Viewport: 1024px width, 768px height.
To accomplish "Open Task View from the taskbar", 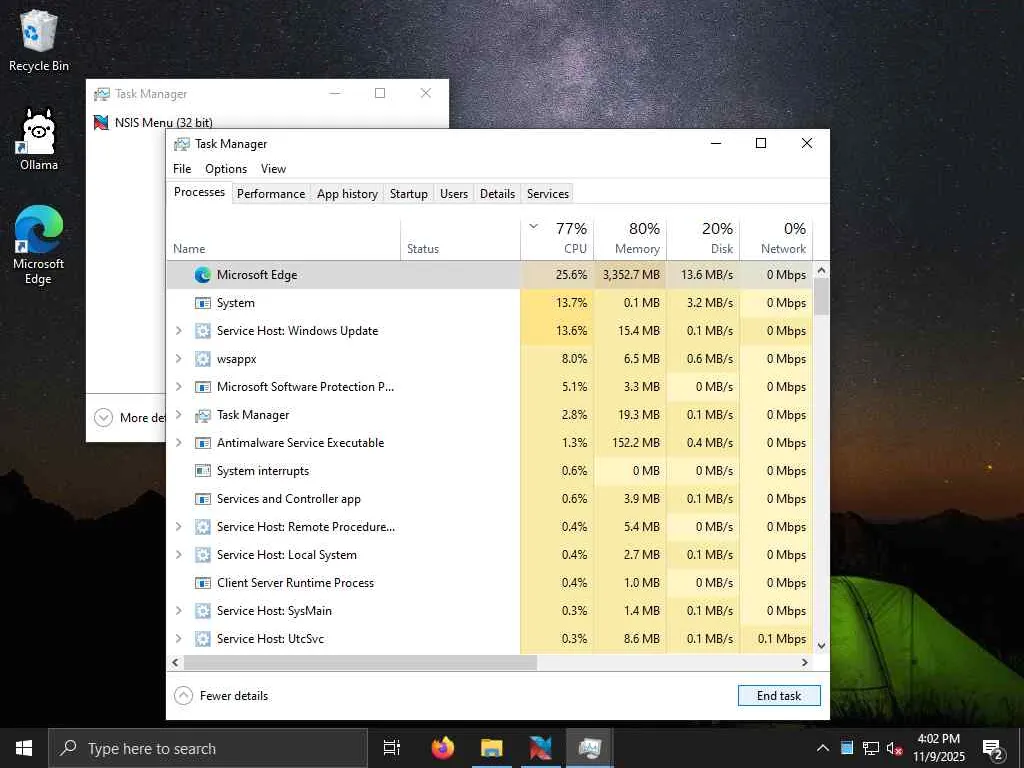I will click(392, 748).
